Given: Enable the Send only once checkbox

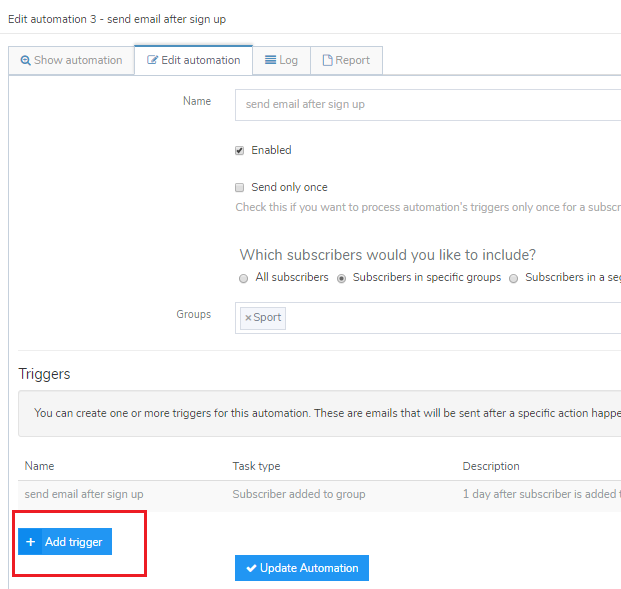Looking at the screenshot, I should (240, 187).
